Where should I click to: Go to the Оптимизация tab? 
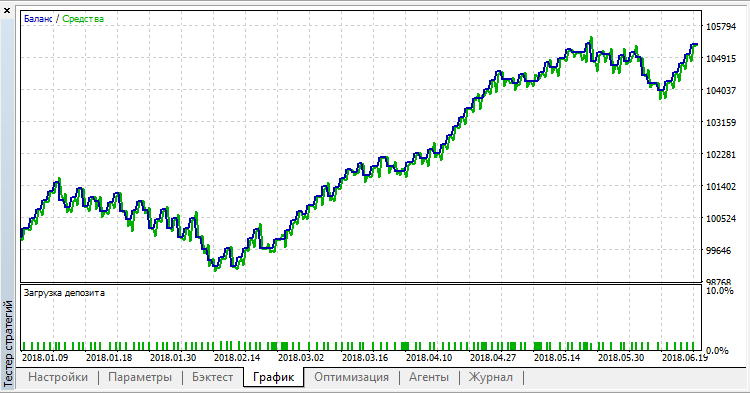coord(351,377)
